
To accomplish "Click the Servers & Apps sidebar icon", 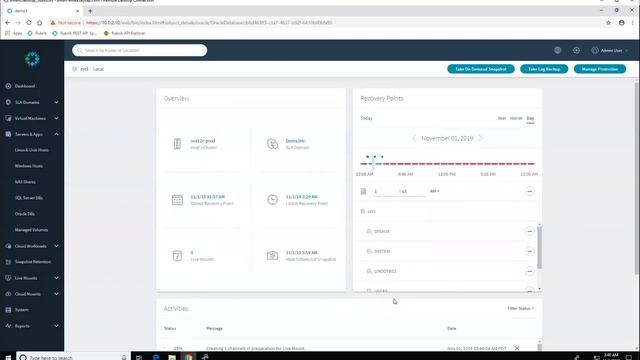I will tap(8, 134).
